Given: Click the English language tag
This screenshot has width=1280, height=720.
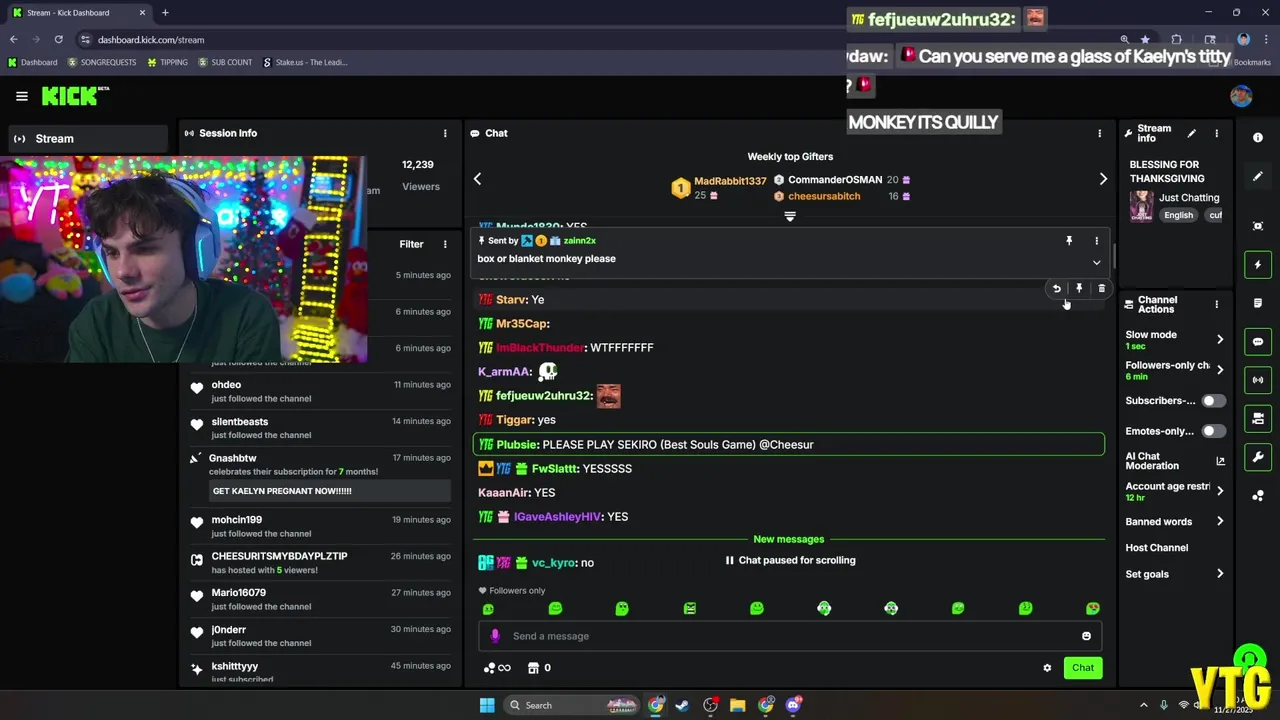Looking at the screenshot, I should (x=1178, y=215).
